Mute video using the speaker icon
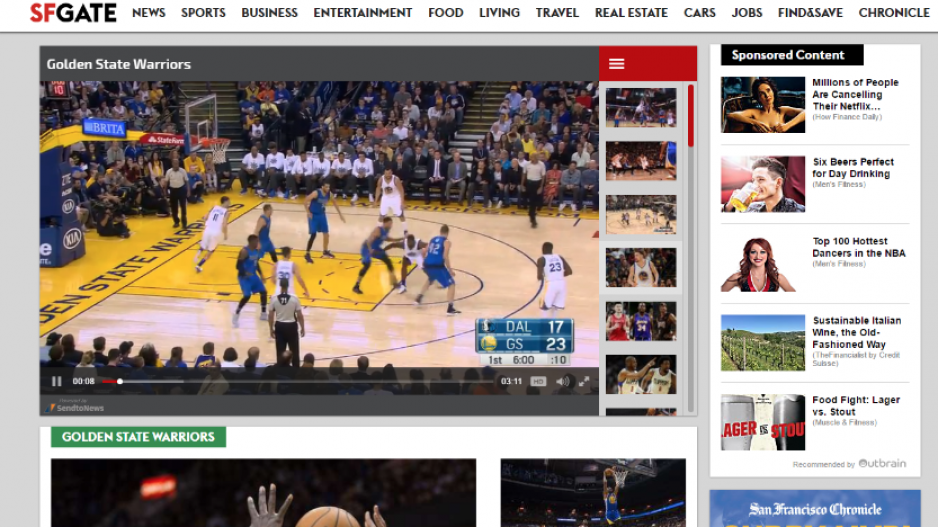 point(562,381)
